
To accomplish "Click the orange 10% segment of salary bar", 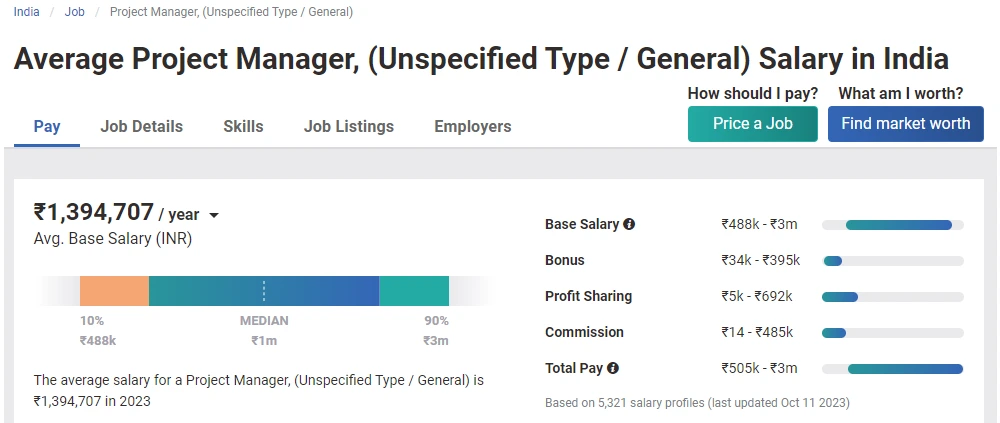I will point(114,291).
